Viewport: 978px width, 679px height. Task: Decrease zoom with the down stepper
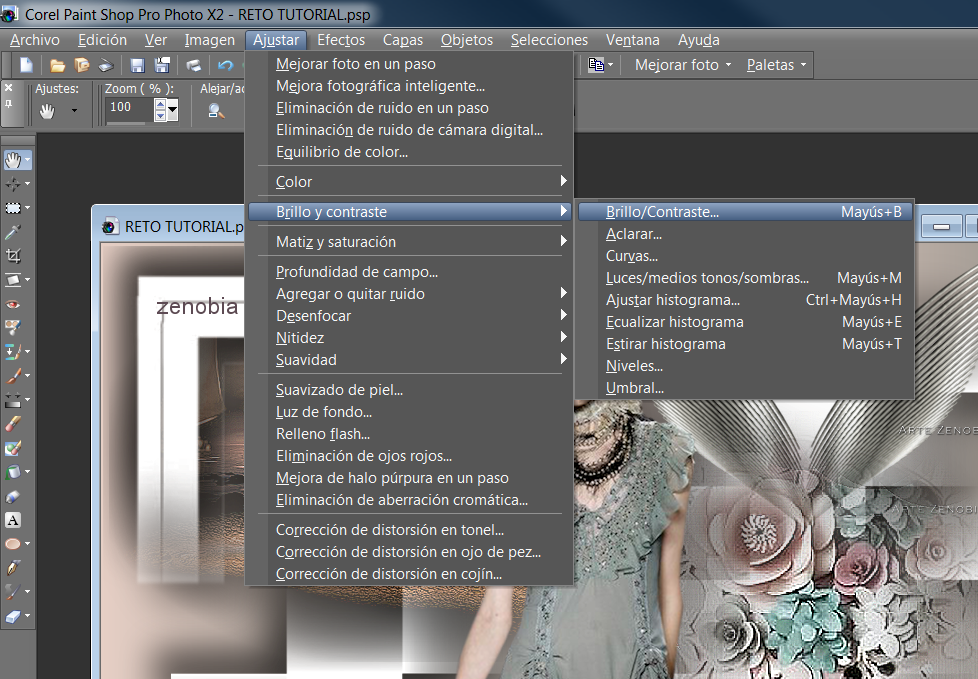(x=160, y=115)
